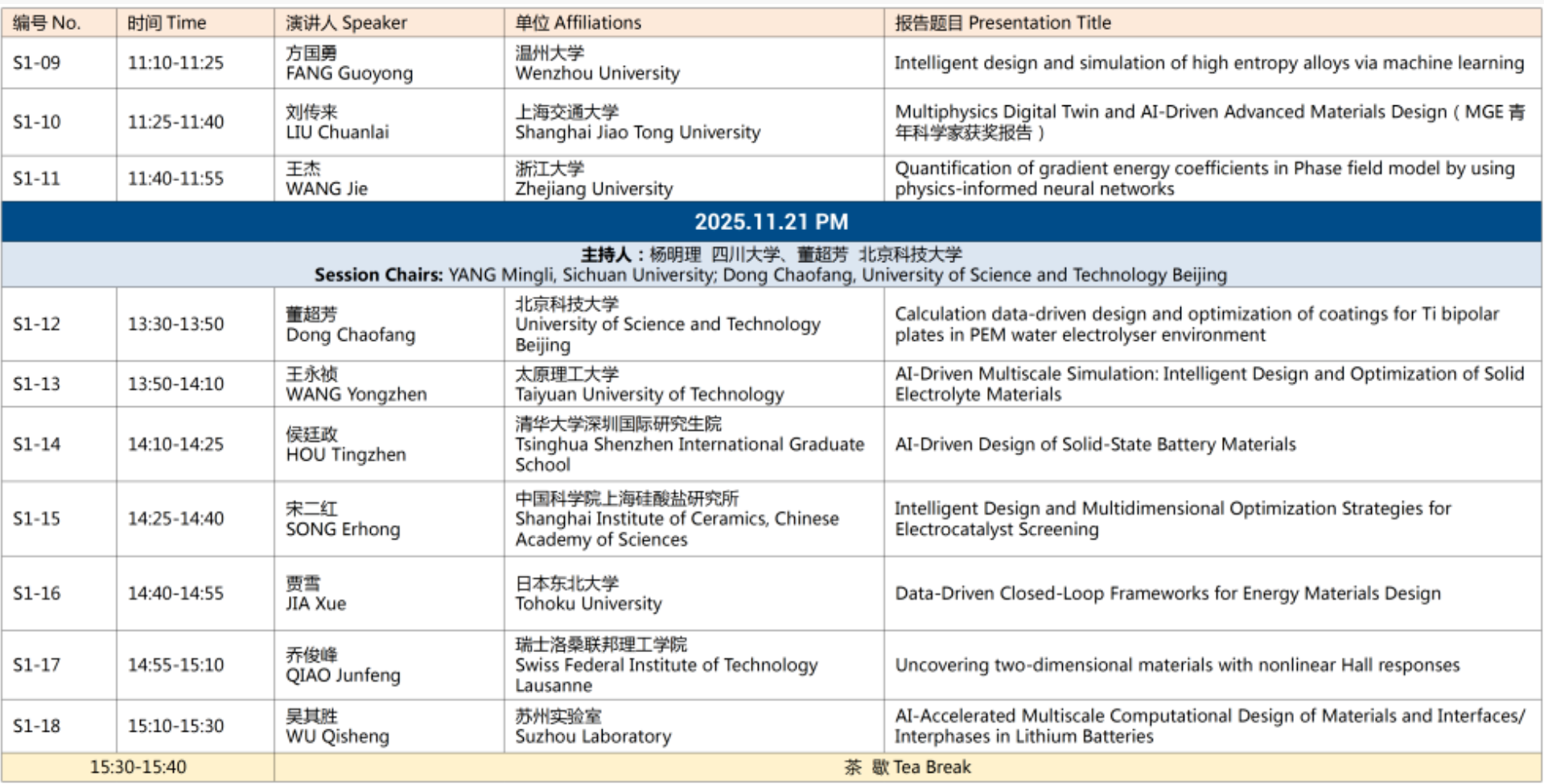Viewport: 1544px width, 784px height.
Task: Click speaker WANG Yongzhen
Action: tap(356, 394)
